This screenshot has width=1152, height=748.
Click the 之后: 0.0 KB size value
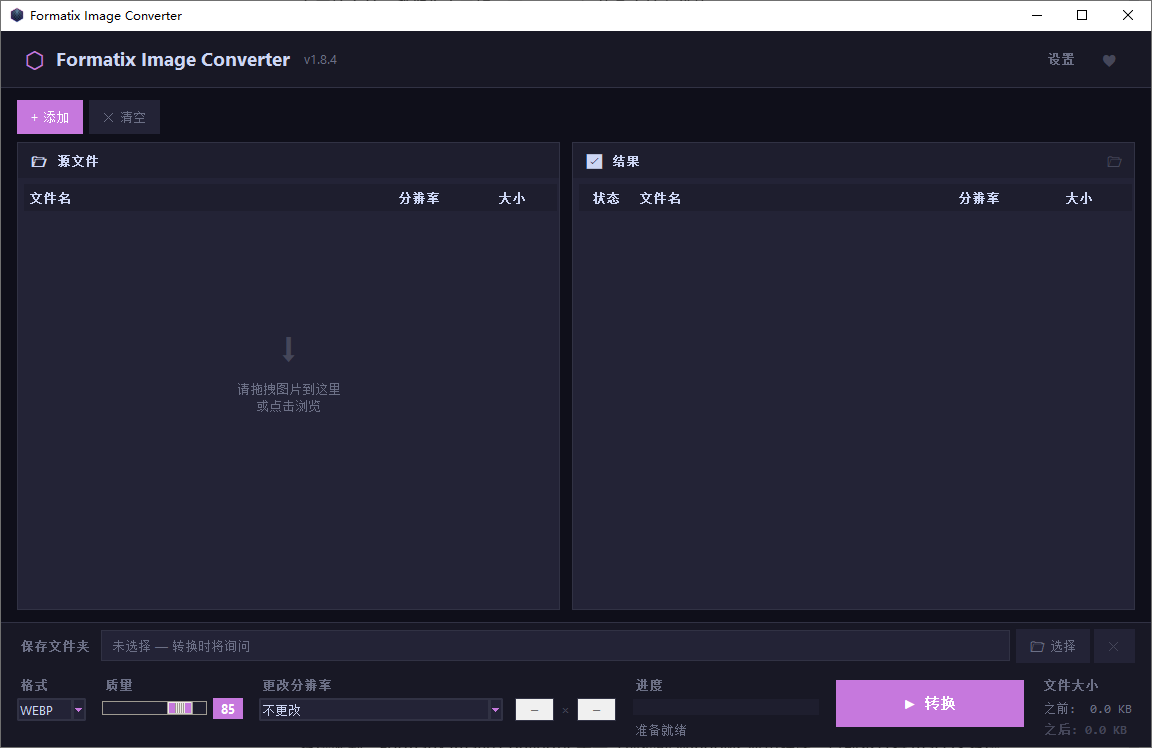[x=1086, y=730]
